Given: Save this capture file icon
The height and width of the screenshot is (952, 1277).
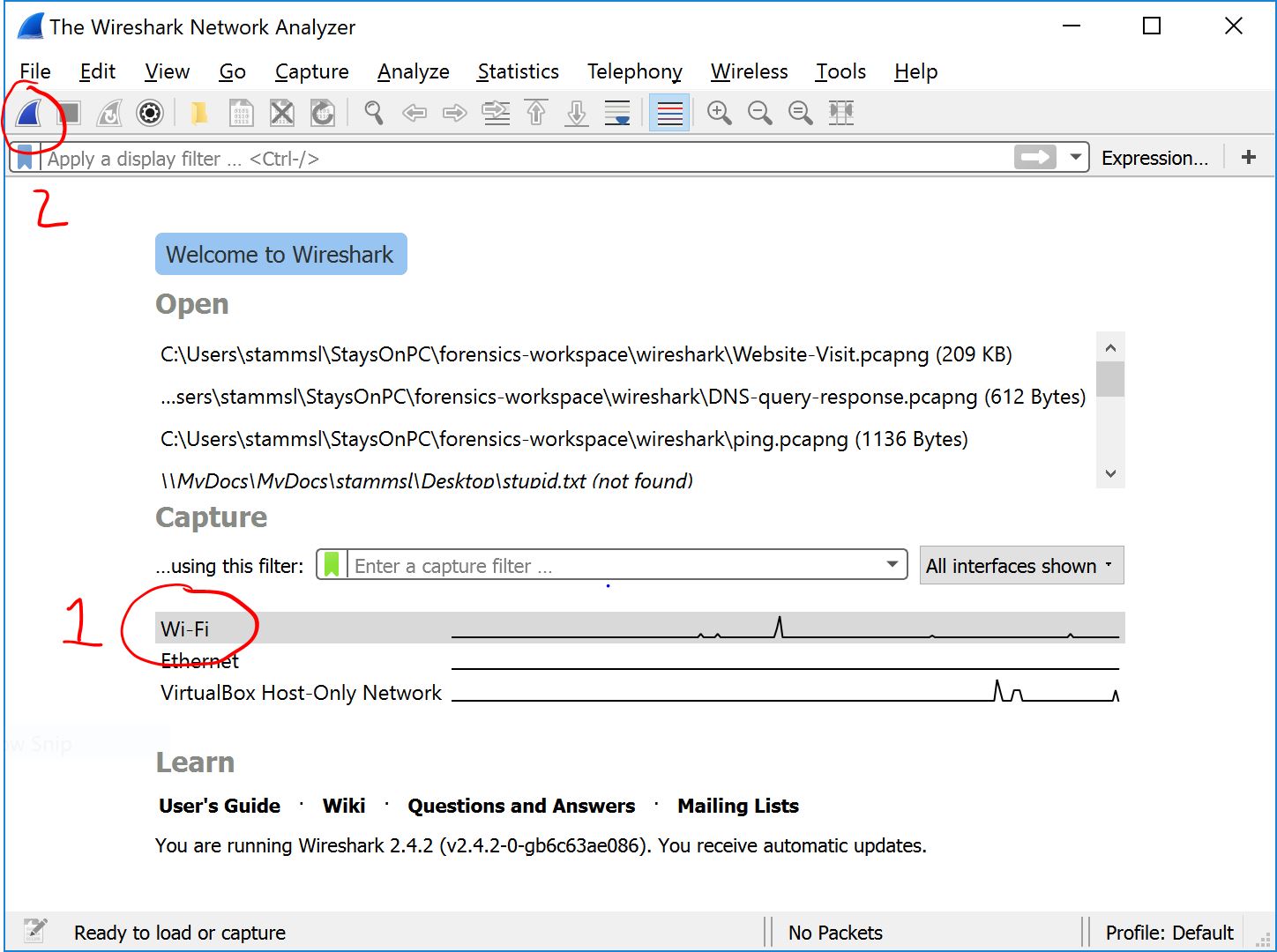Looking at the screenshot, I should [241, 113].
